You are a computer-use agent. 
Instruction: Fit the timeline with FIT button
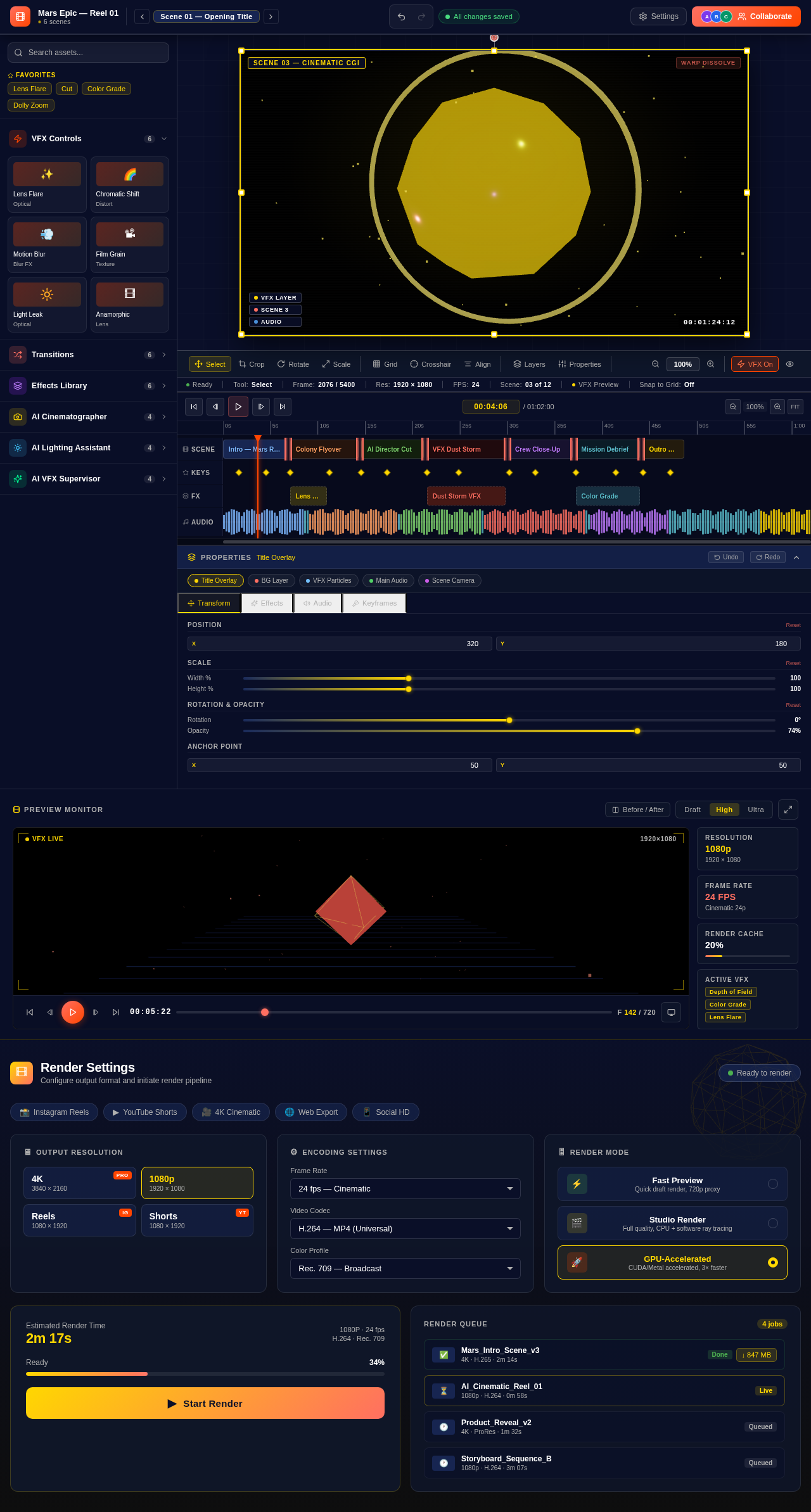click(795, 407)
